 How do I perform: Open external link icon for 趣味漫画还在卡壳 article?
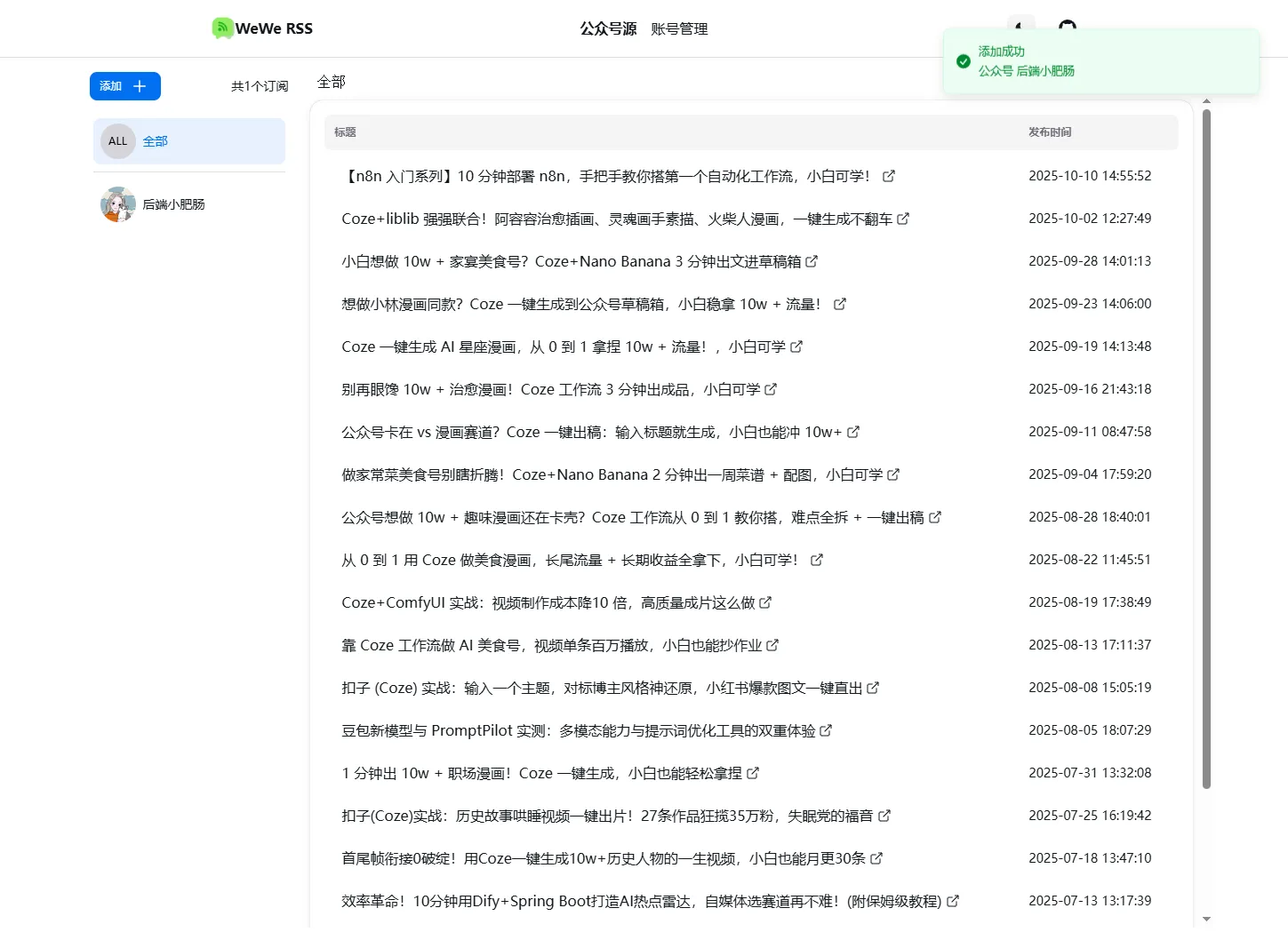(935, 517)
